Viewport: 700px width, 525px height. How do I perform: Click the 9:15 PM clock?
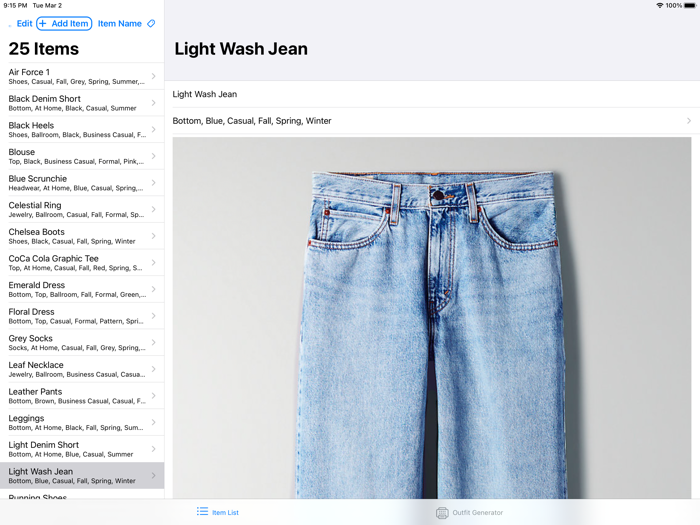(15, 5)
